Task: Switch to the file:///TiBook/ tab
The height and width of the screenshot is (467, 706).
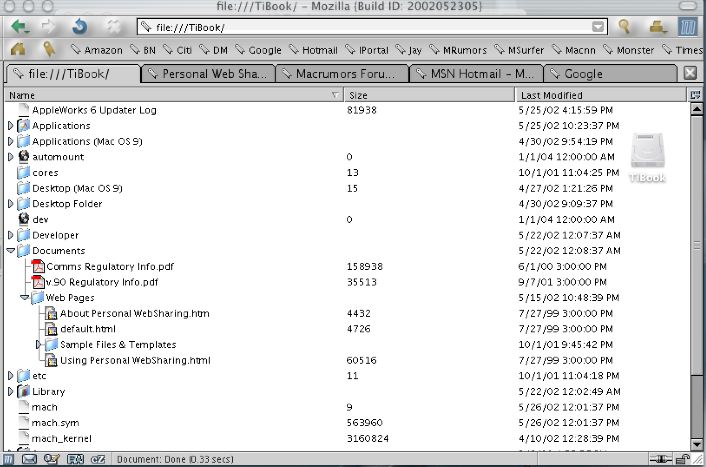Action: pyautogui.click(x=73, y=74)
